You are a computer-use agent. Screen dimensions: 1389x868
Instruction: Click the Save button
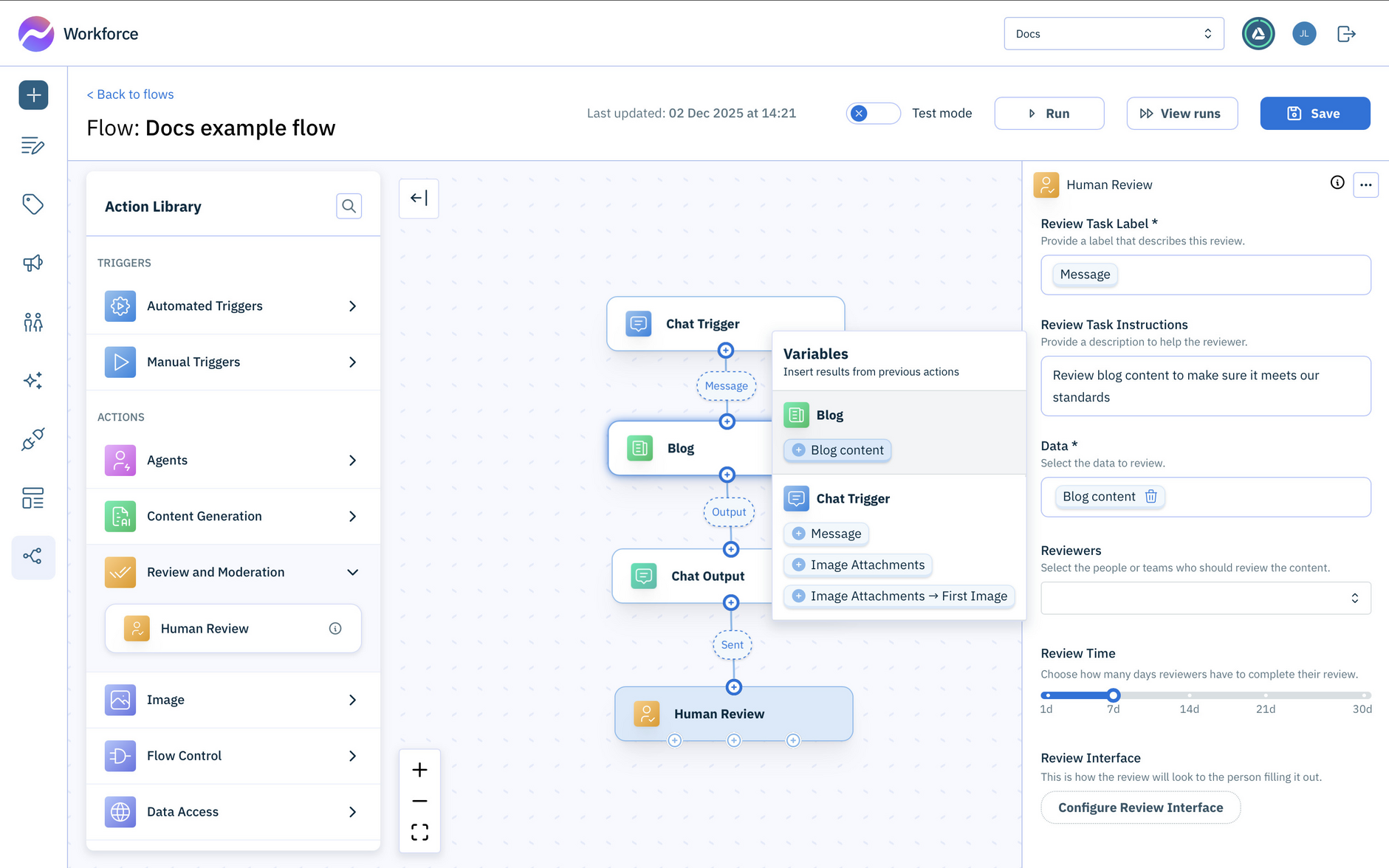[x=1314, y=113]
